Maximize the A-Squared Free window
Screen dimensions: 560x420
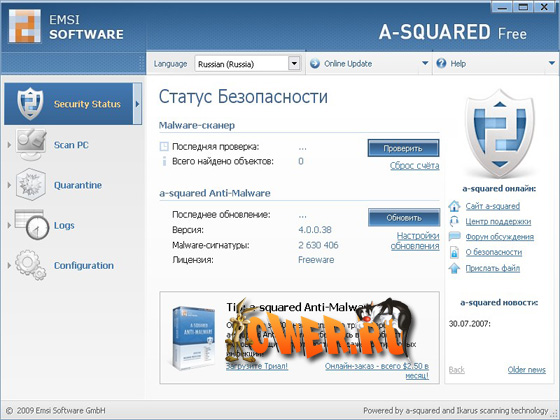[x=523, y=7]
